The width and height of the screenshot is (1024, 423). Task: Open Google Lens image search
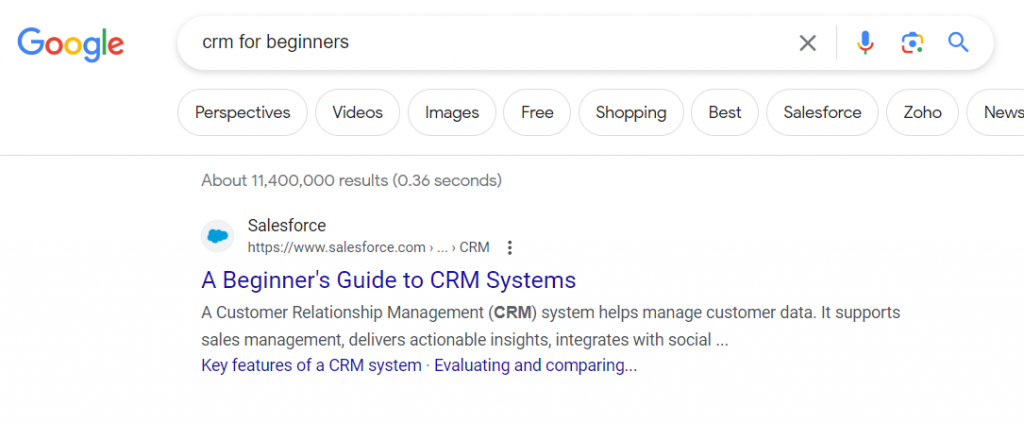pos(911,43)
